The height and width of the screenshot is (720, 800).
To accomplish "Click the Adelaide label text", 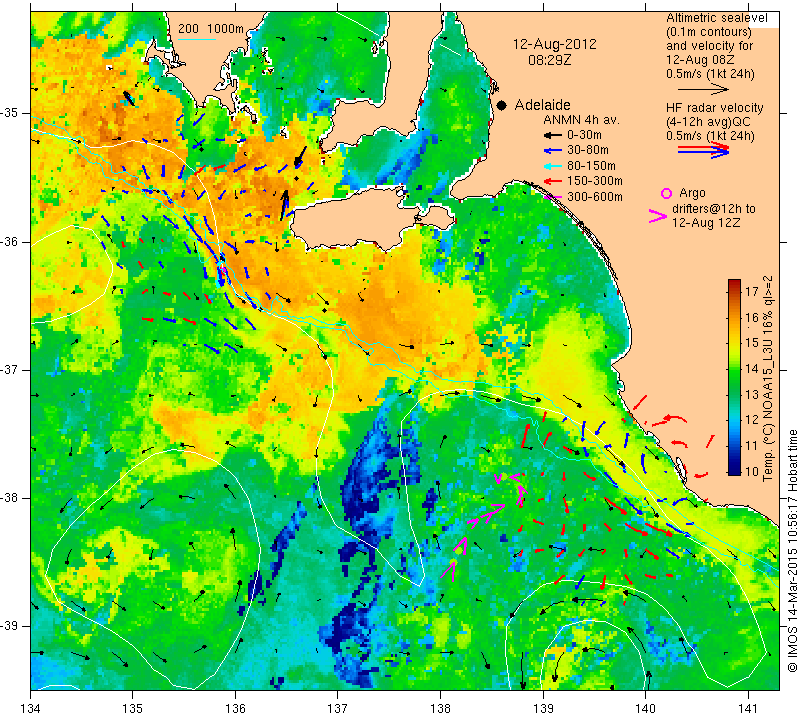I will 542,105.
